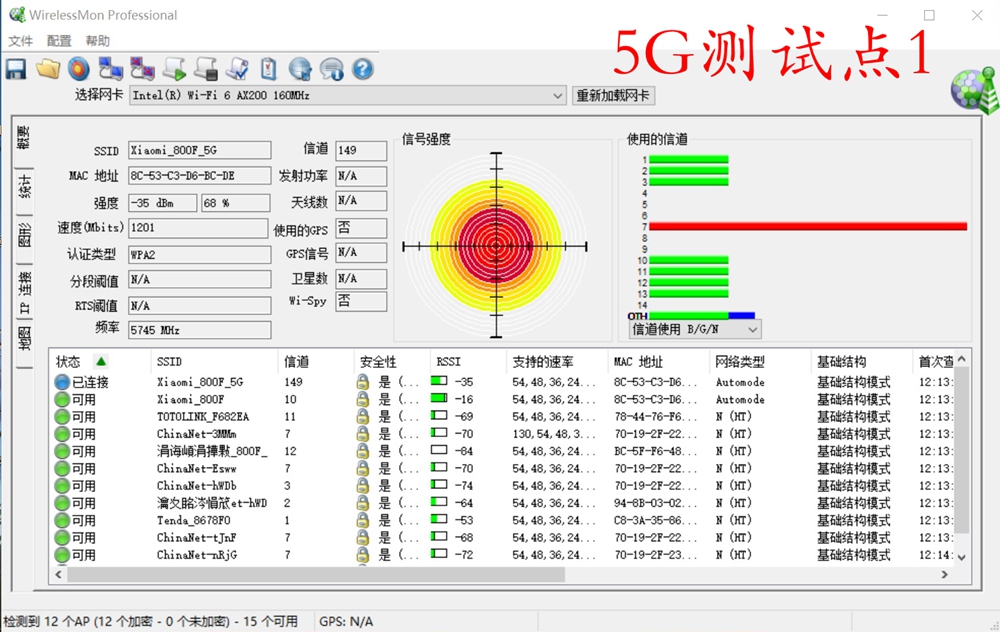Open the 文件 menu
This screenshot has width=1000, height=632.
point(20,40)
